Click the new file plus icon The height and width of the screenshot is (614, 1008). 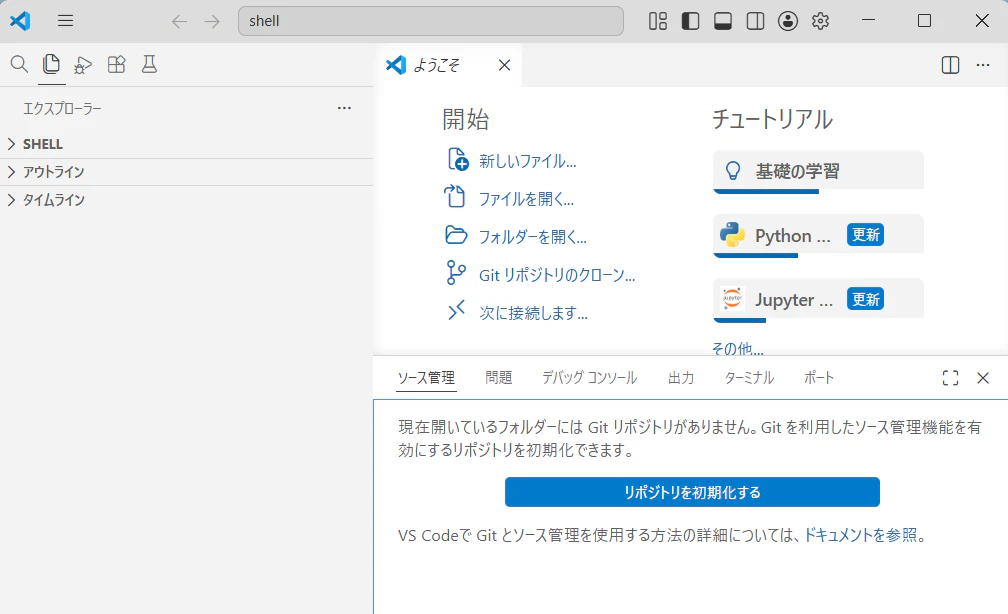[x=457, y=159]
